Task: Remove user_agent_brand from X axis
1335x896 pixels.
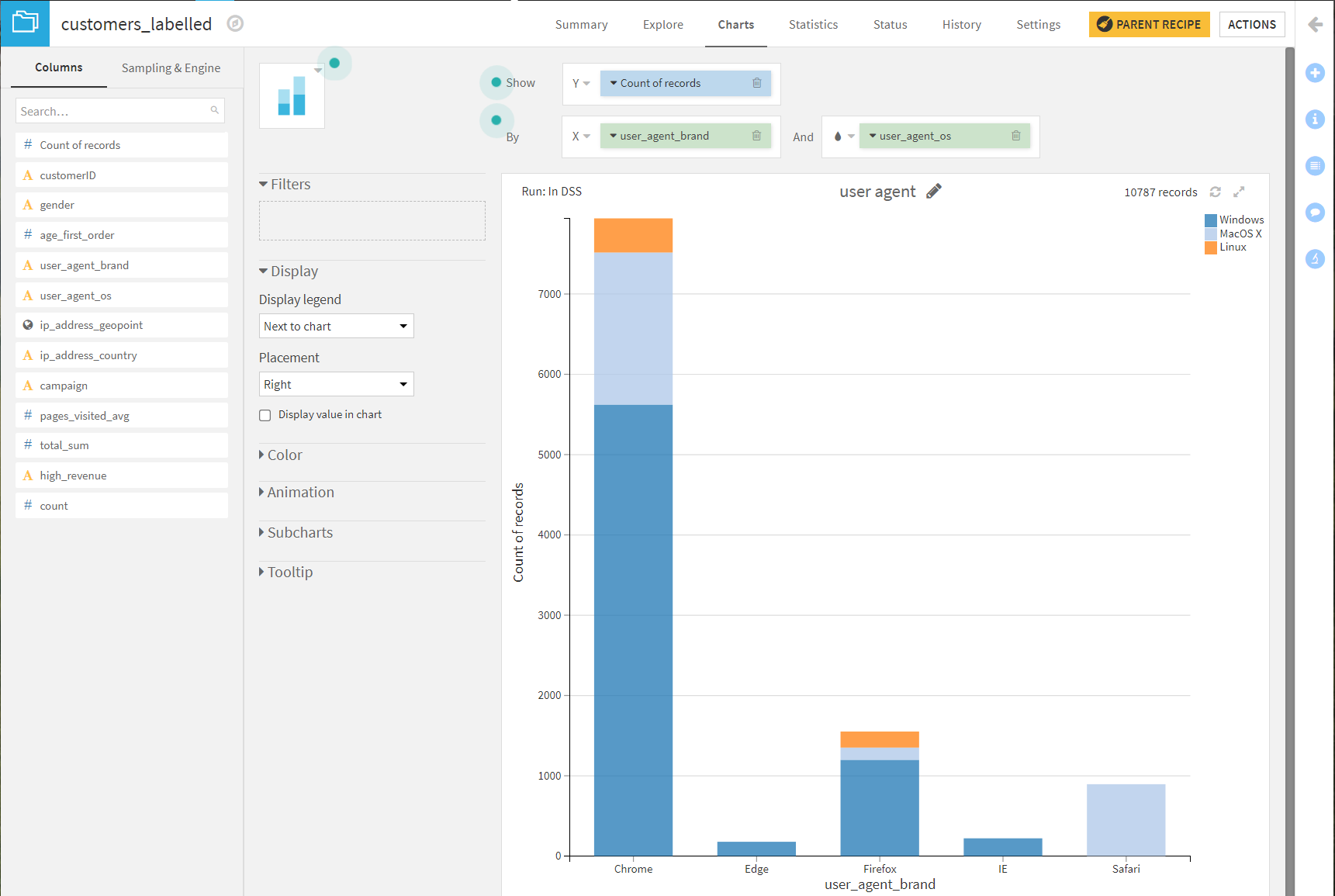Action: (x=756, y=136)
